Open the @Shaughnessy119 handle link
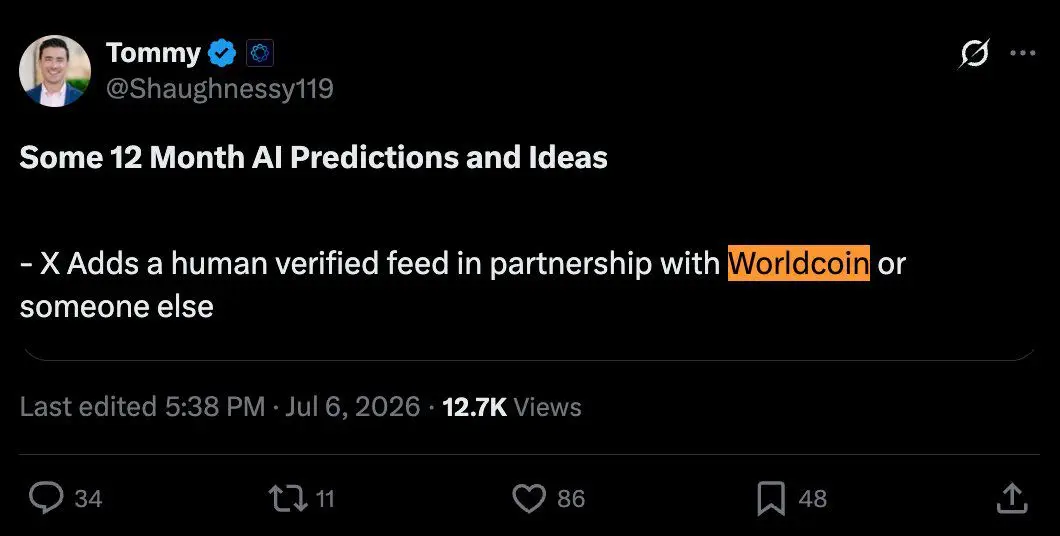 coord(220,89)
